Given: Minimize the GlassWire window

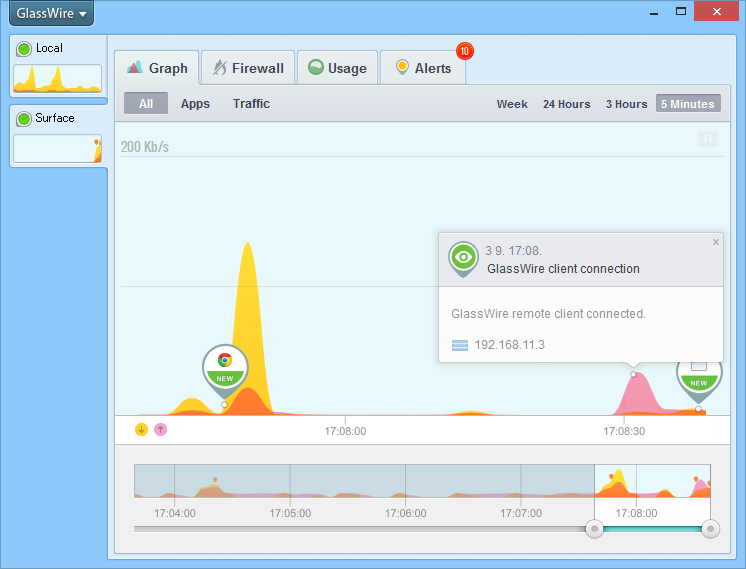Looking at the screenshot, I should (654, 13).
